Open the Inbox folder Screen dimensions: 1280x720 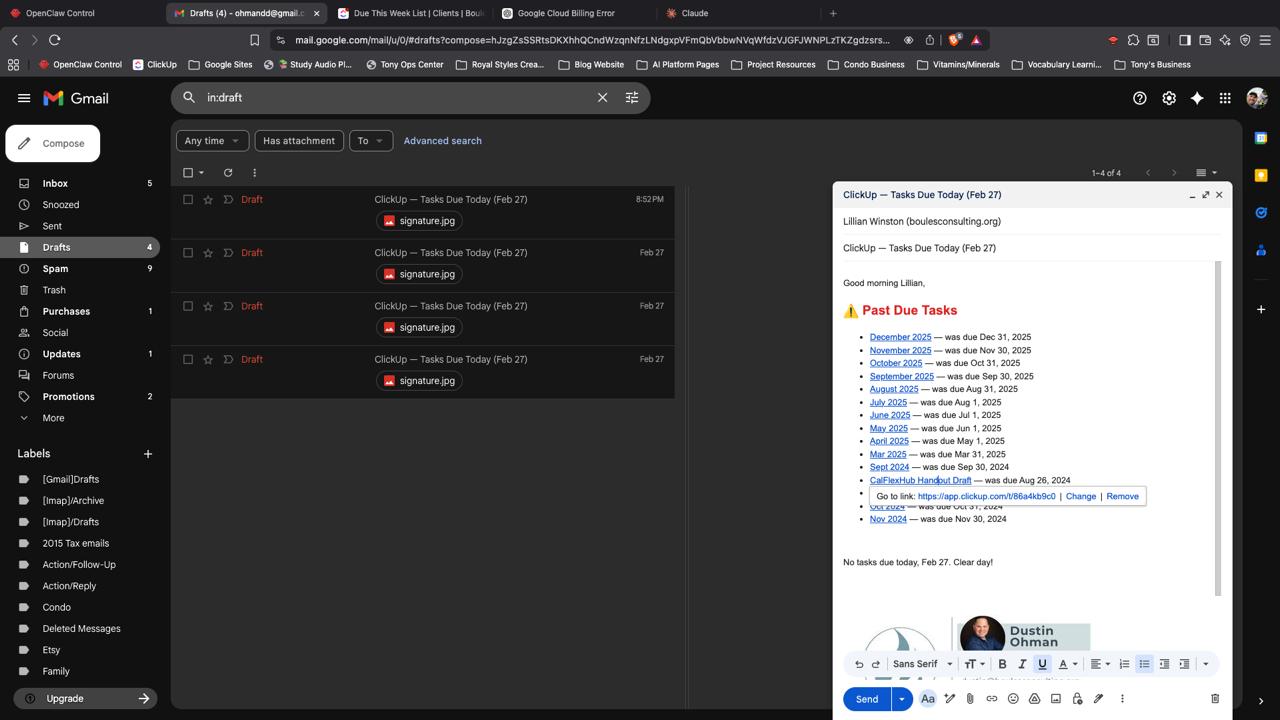point(55,183)
